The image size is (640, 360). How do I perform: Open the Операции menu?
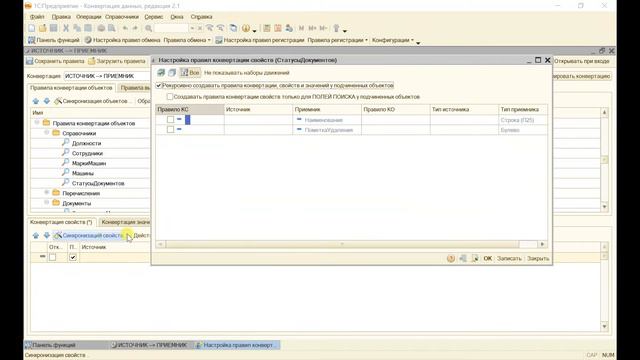[89, 17]
